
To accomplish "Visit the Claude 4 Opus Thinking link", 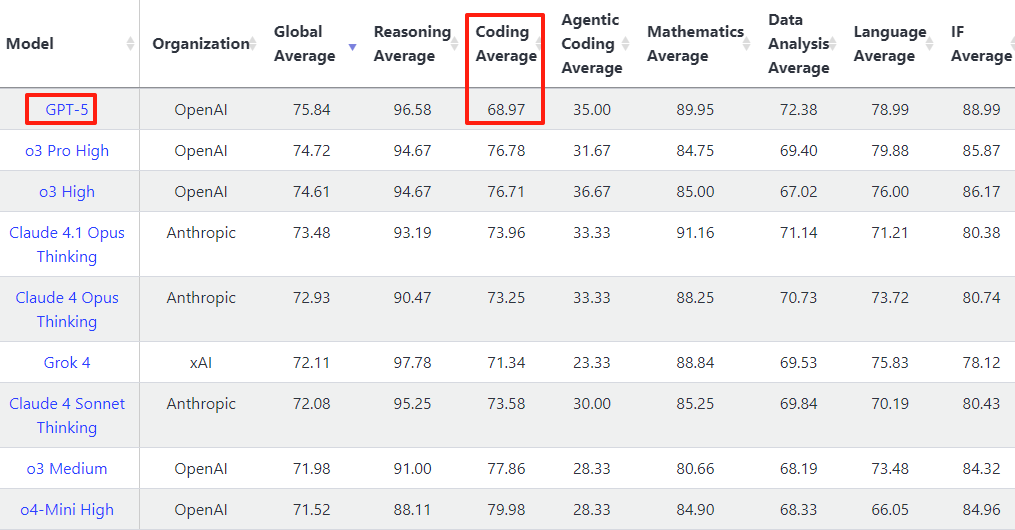I will (67, 309).
